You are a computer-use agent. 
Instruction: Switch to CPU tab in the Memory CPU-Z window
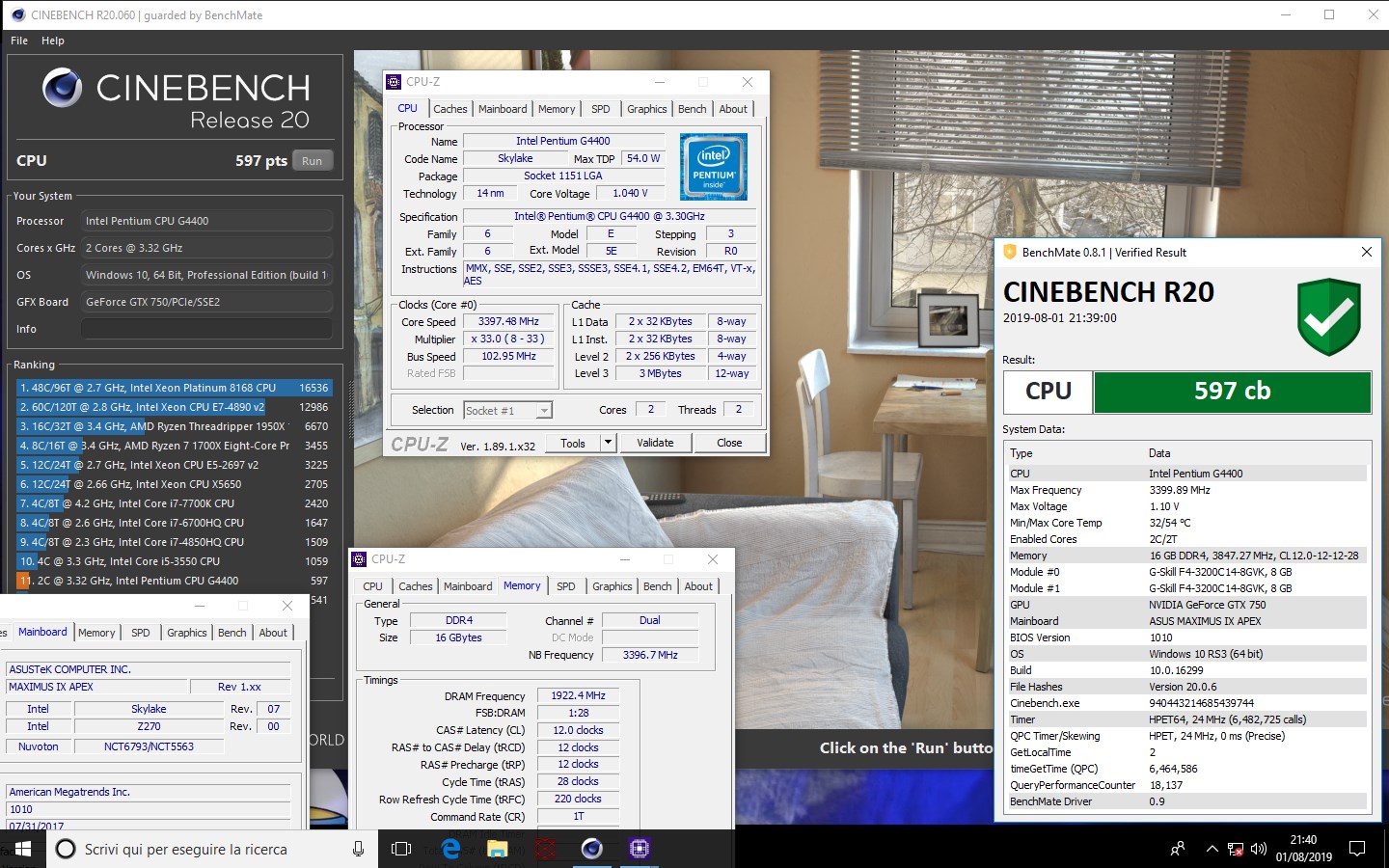pos(372,586)
